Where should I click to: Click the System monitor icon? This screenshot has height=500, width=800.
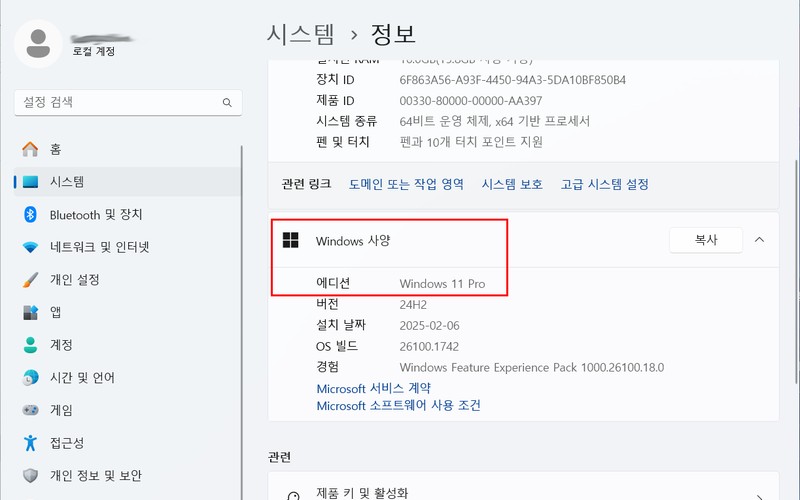(30, 182)
